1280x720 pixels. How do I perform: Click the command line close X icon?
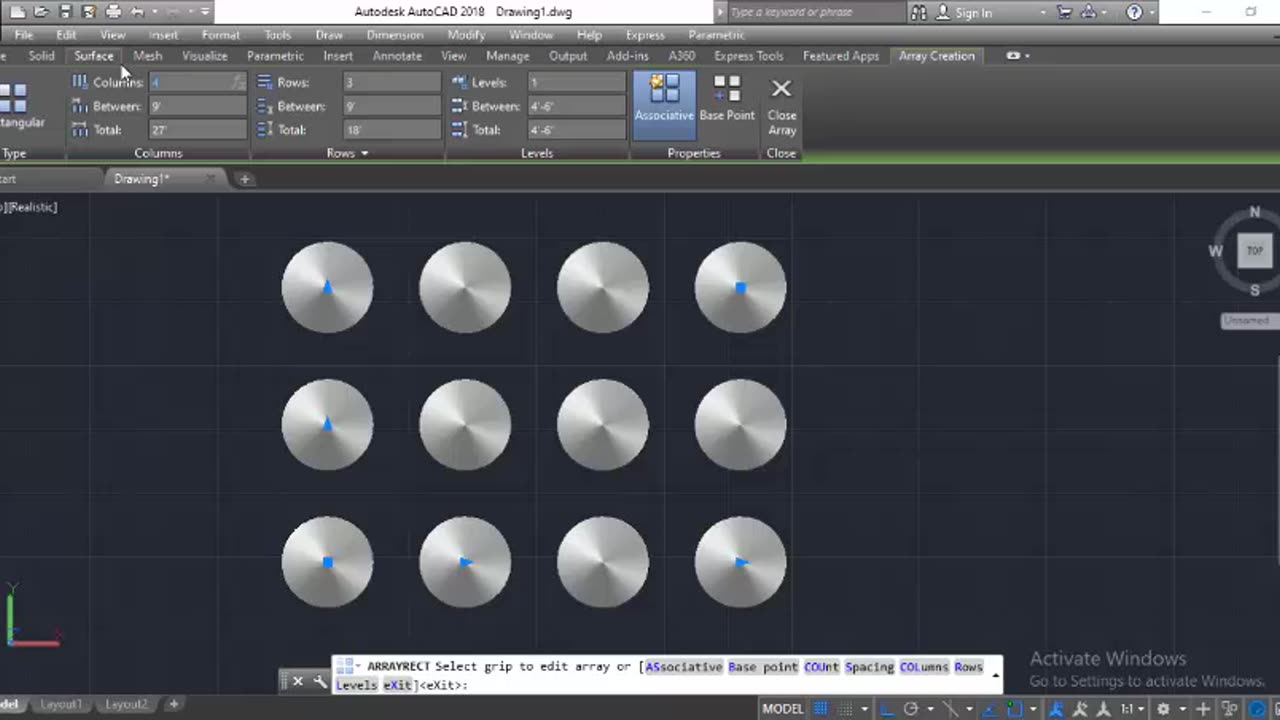click(298, 681)
